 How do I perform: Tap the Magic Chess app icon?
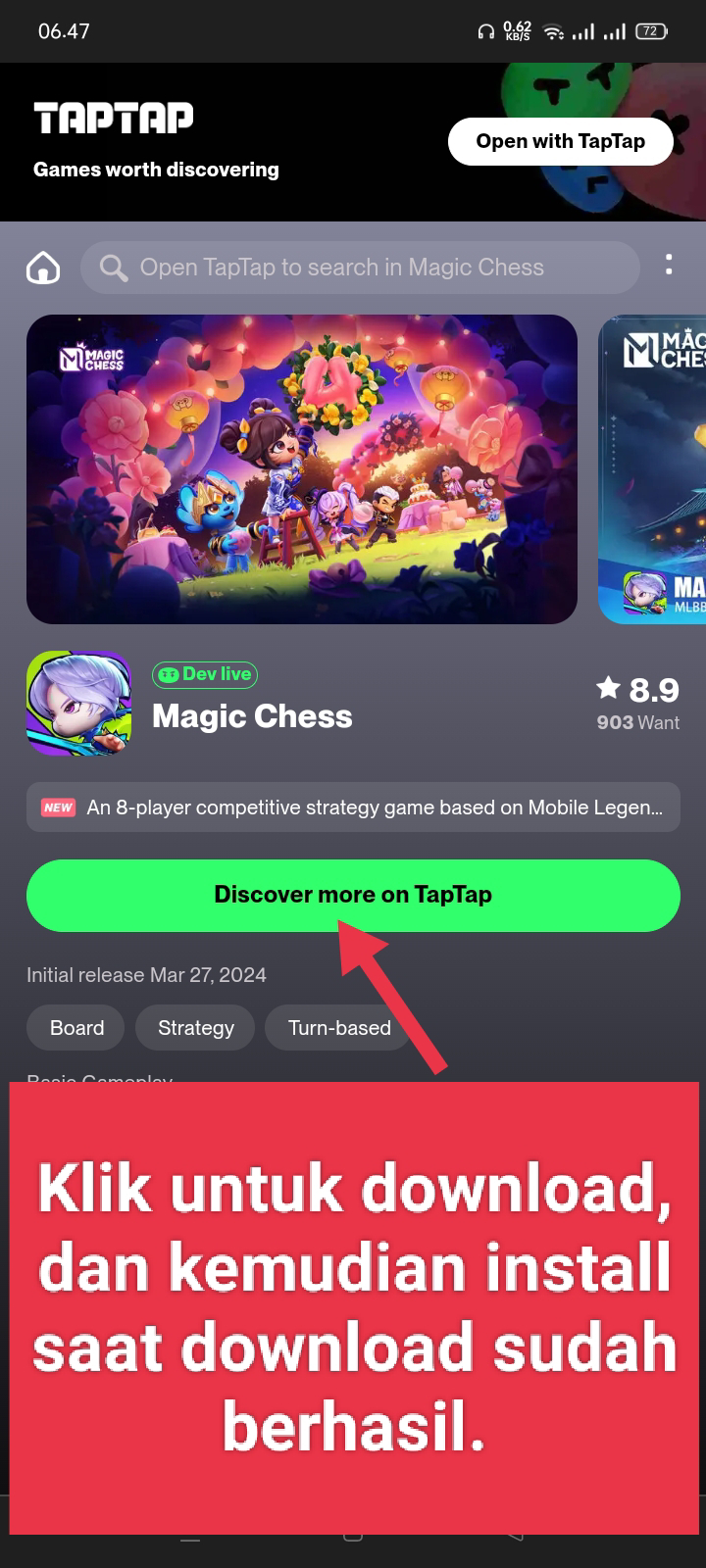point(78,703)
